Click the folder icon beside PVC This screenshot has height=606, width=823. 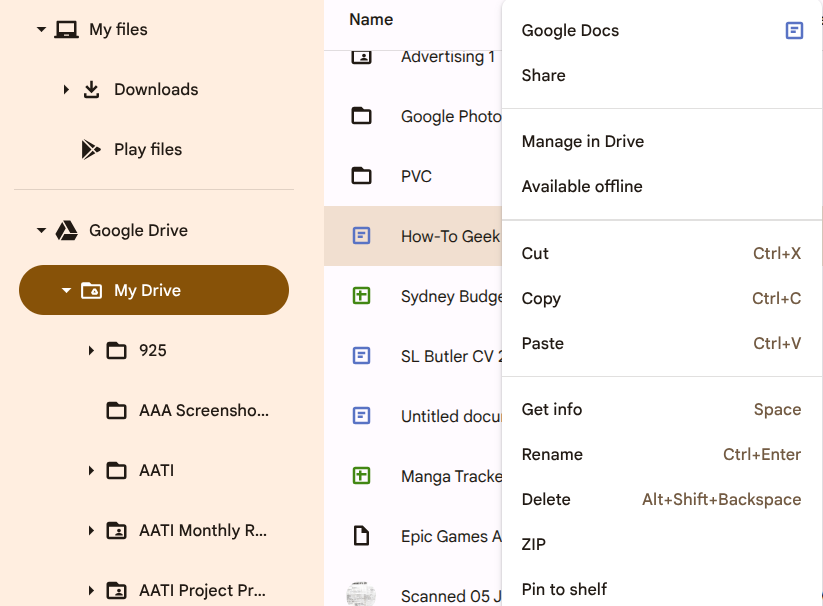pyautogui.click(x=361, y=176)
